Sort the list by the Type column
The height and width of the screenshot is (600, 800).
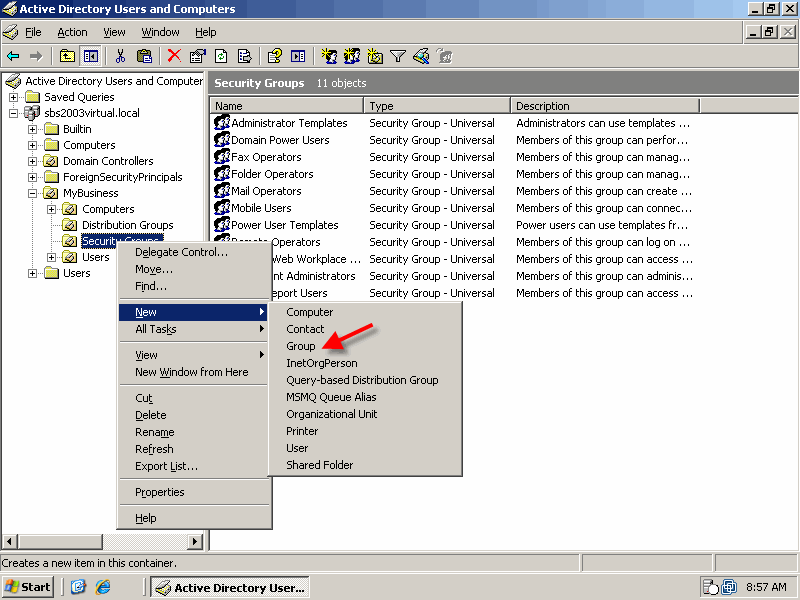pyautogui.click(x=437, y=106)
